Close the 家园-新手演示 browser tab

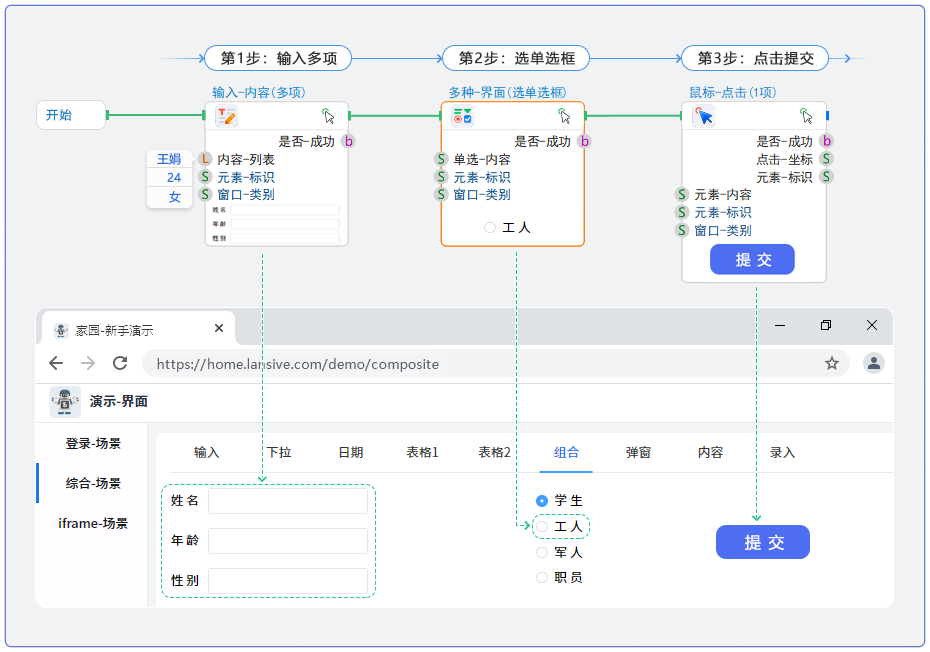tap(219, 328)
